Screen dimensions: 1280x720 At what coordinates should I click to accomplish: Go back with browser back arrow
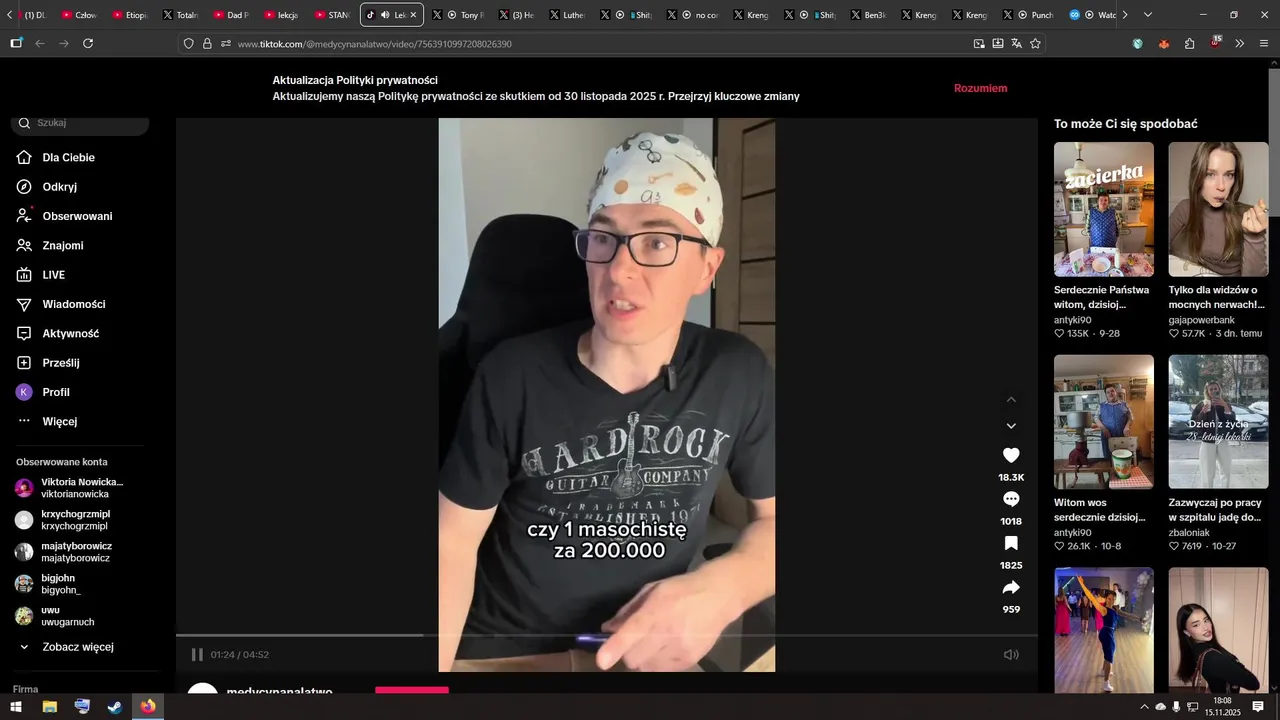coord(40,43)
